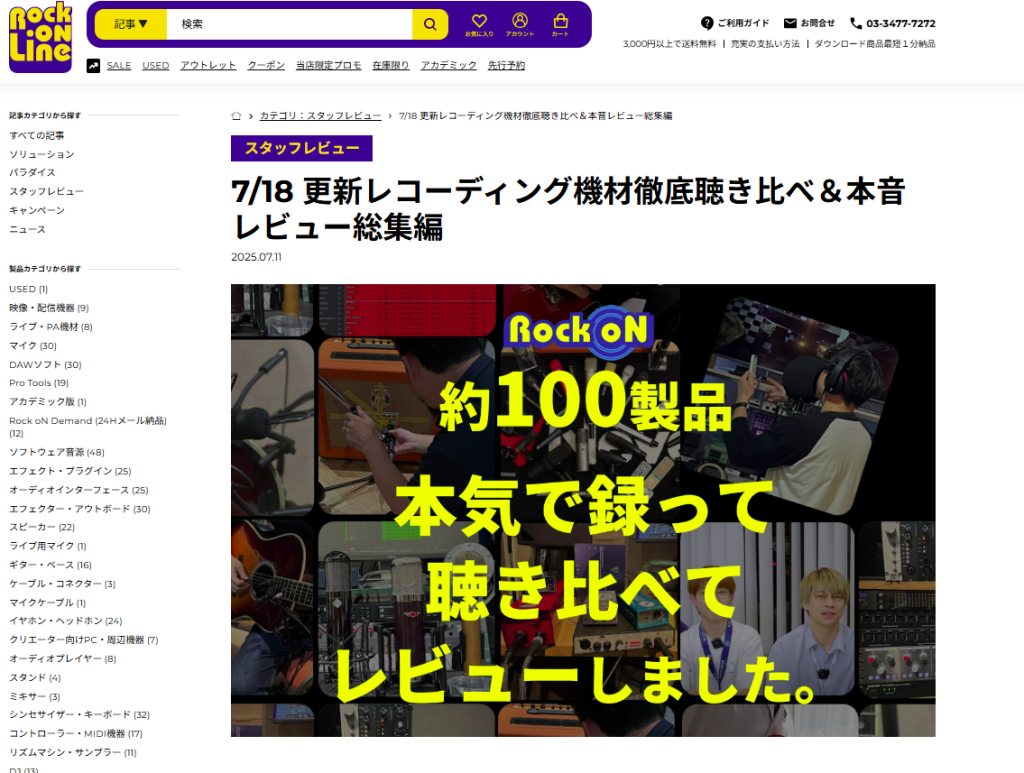Open マイク (30) category
Screen dimensions: 1024x773
(x=33, y=345)
